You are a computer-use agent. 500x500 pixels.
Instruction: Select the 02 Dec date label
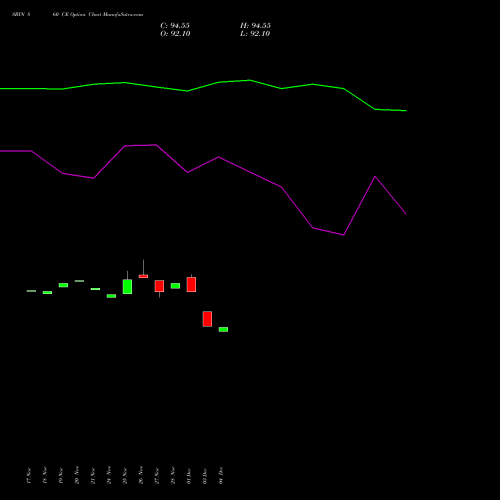pos(205,475)
